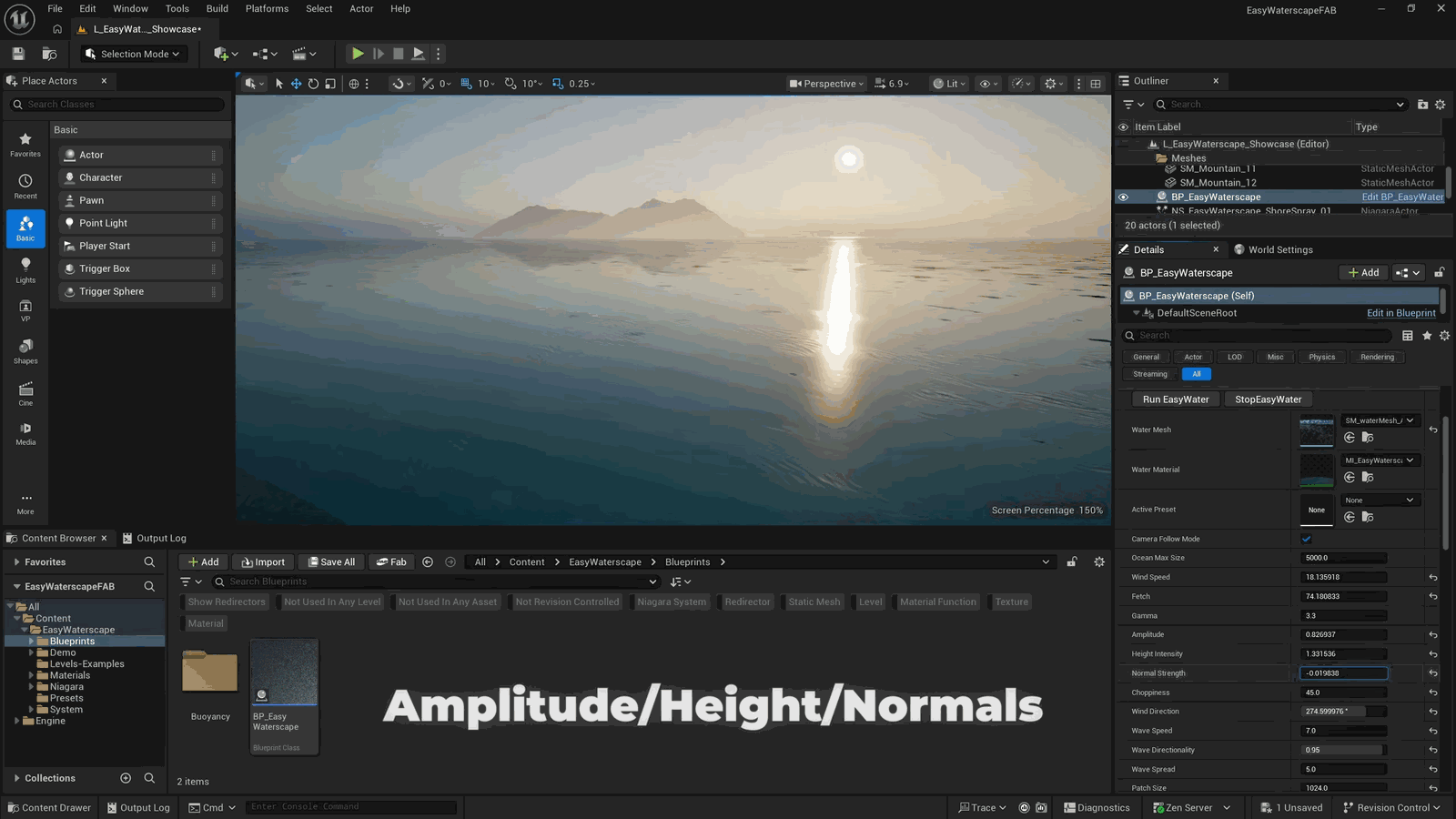Open the Cine category in Place Actors

(25, 393)
